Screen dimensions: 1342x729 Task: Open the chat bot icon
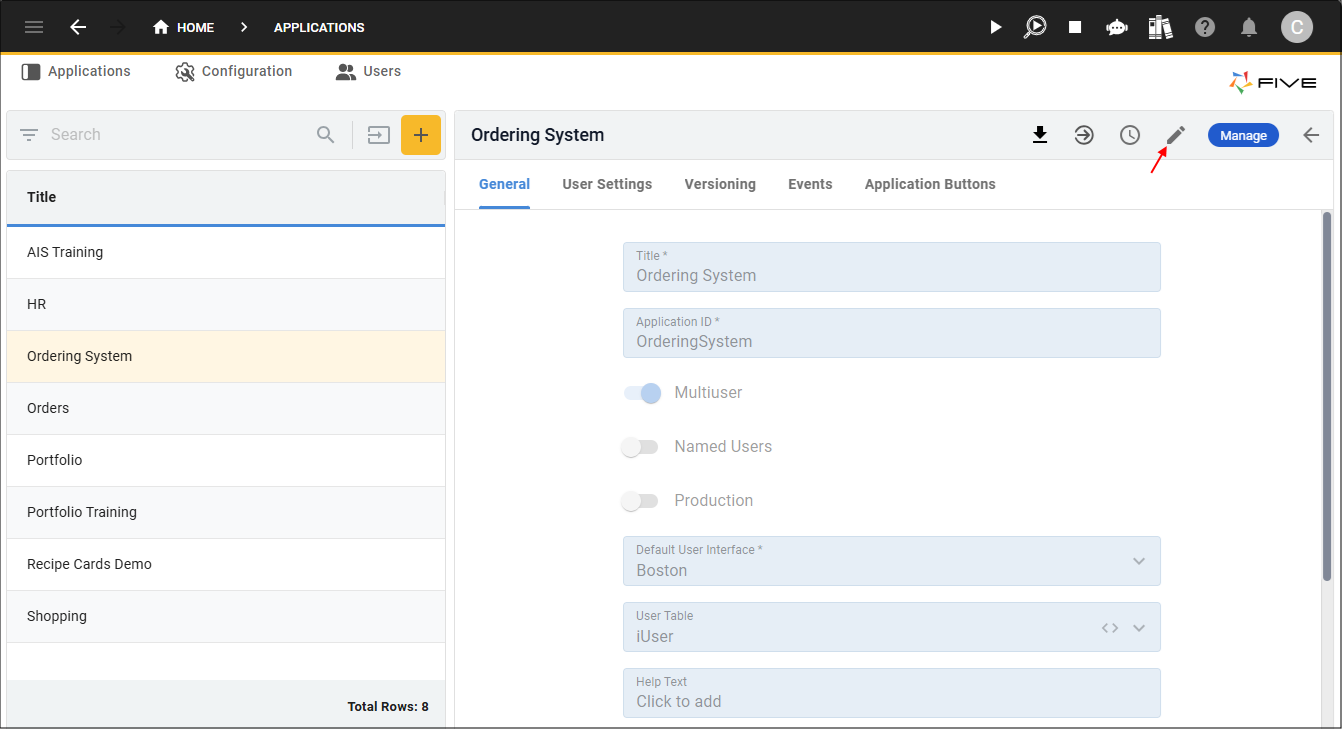click(1117, 27)
